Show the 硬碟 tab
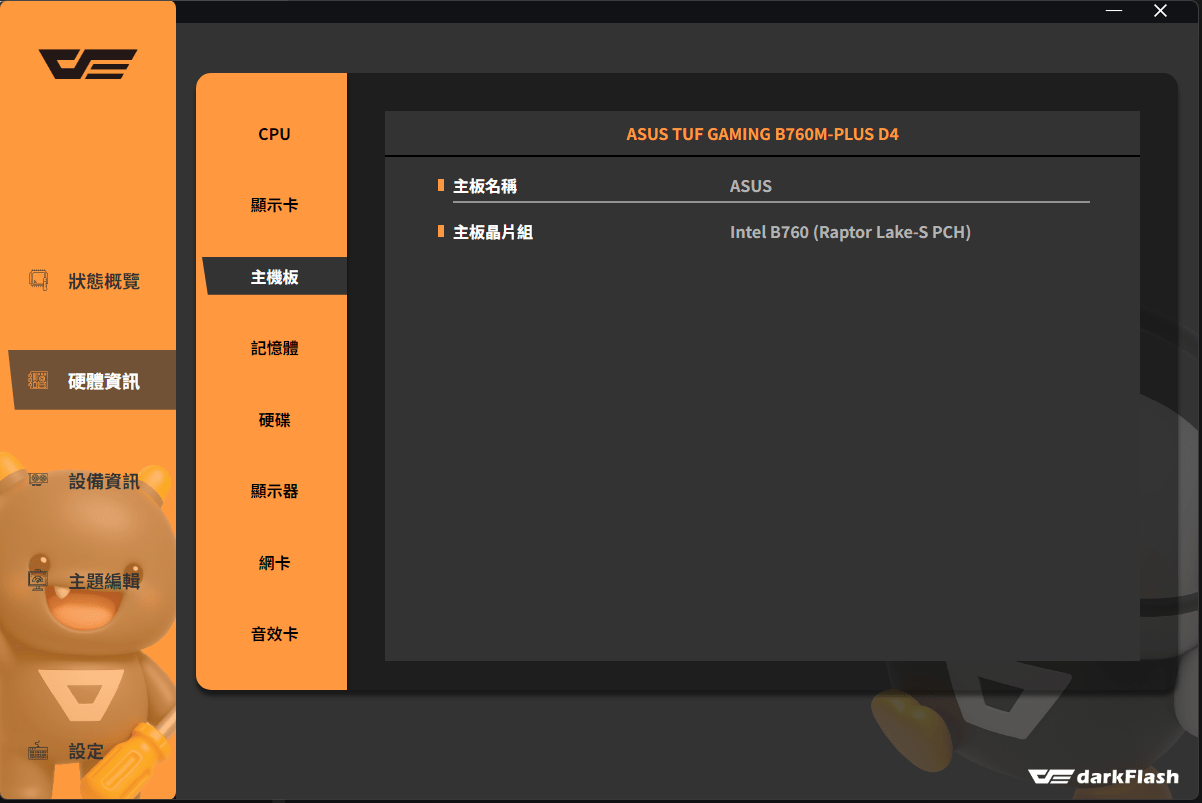1202x803 pixels. coord(274,420)
